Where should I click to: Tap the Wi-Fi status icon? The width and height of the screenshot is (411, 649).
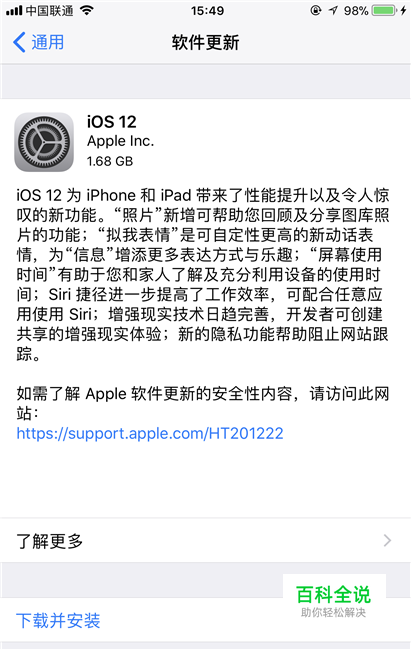(x=87, y=10)
